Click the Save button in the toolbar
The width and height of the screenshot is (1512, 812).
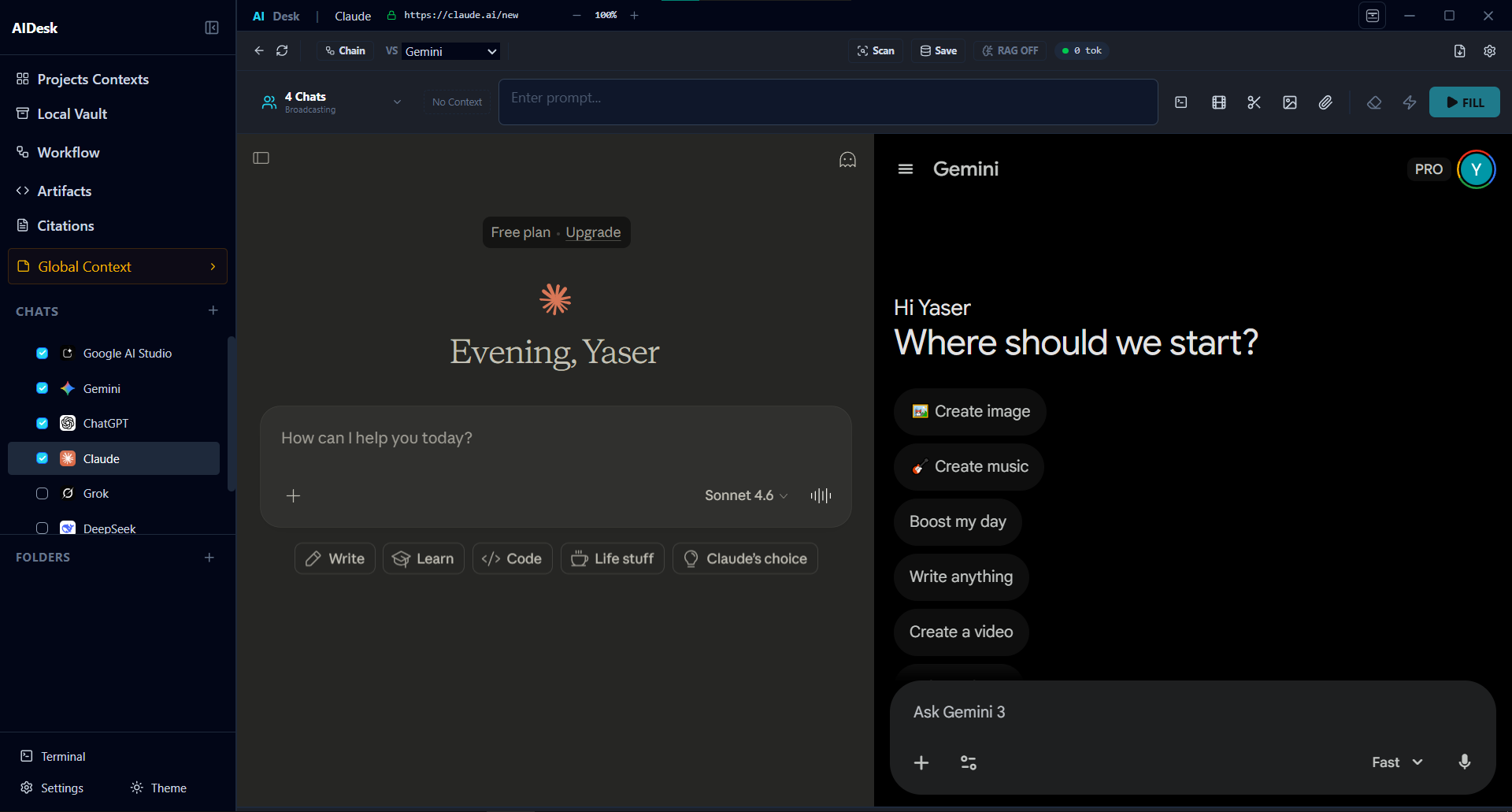(938, 50)
